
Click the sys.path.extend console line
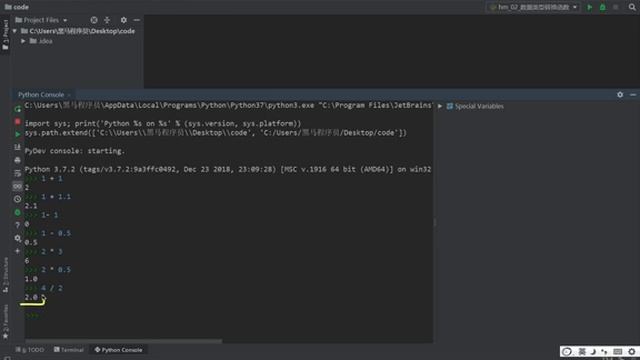(216, 133)
